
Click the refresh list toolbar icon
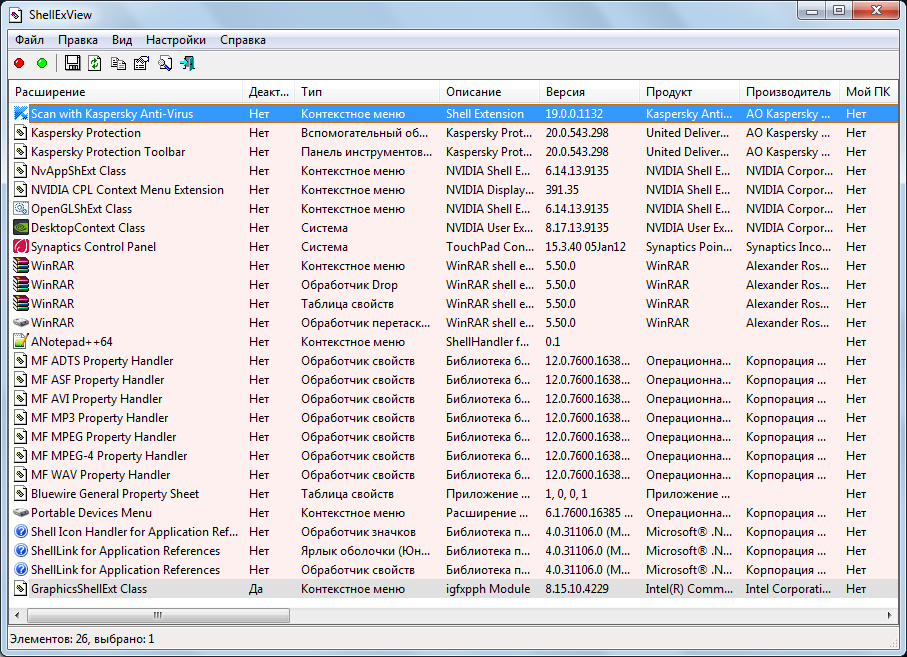[x=95, y=64]
